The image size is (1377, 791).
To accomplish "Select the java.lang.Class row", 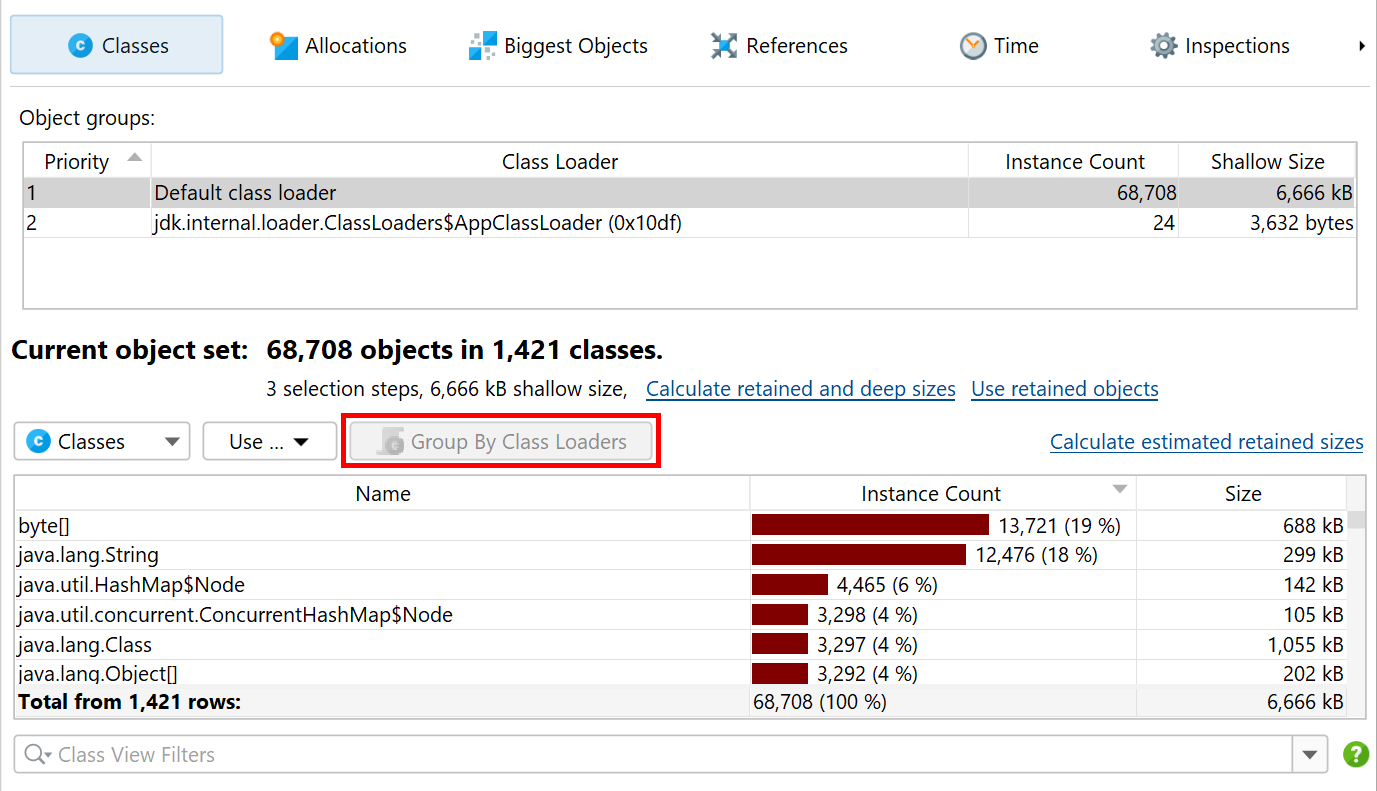I will click(681, 645).
